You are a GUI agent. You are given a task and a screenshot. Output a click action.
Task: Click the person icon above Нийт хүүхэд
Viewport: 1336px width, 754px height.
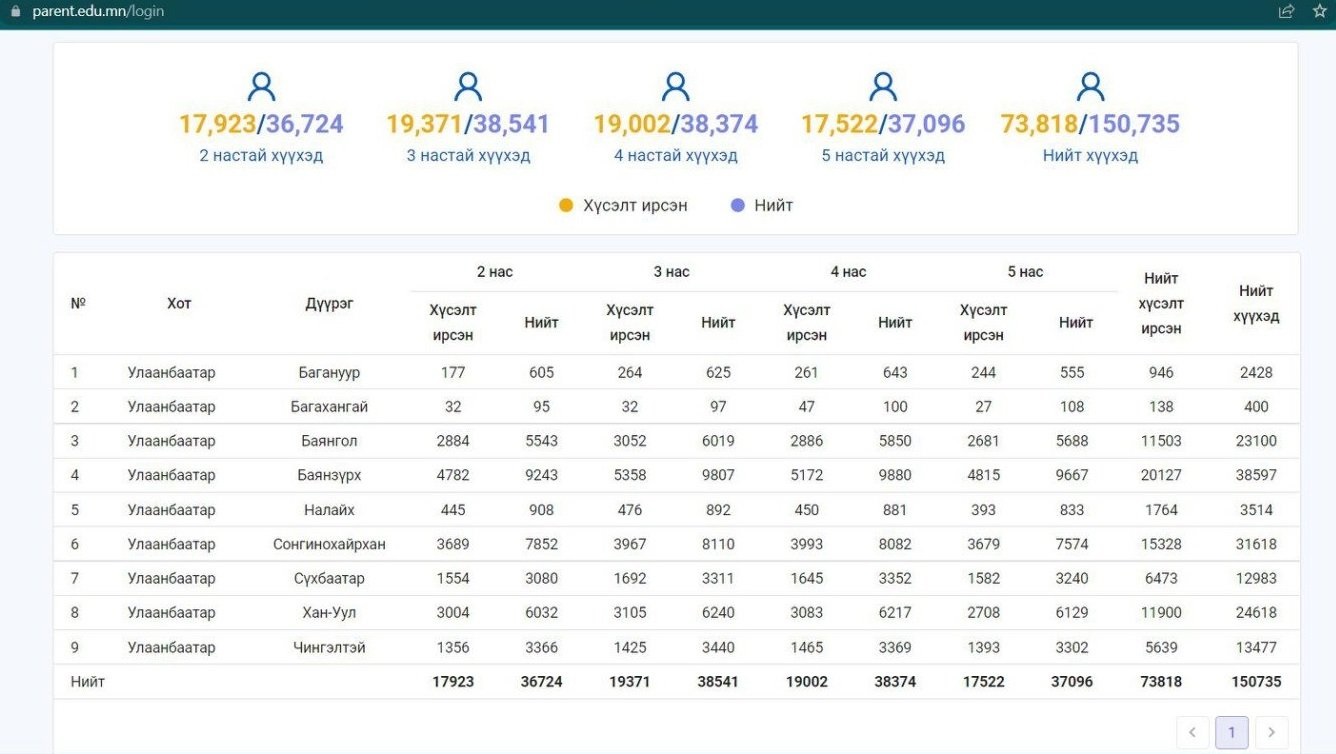click(1090, 87)
